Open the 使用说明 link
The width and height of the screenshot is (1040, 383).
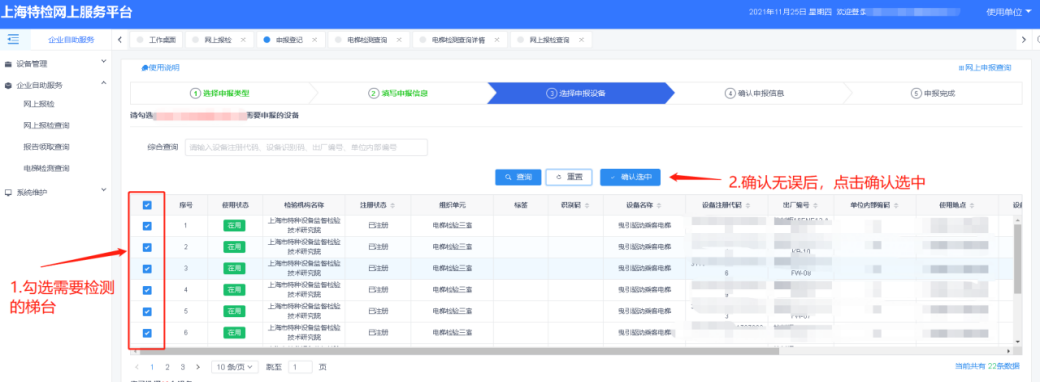coord(160,68)
